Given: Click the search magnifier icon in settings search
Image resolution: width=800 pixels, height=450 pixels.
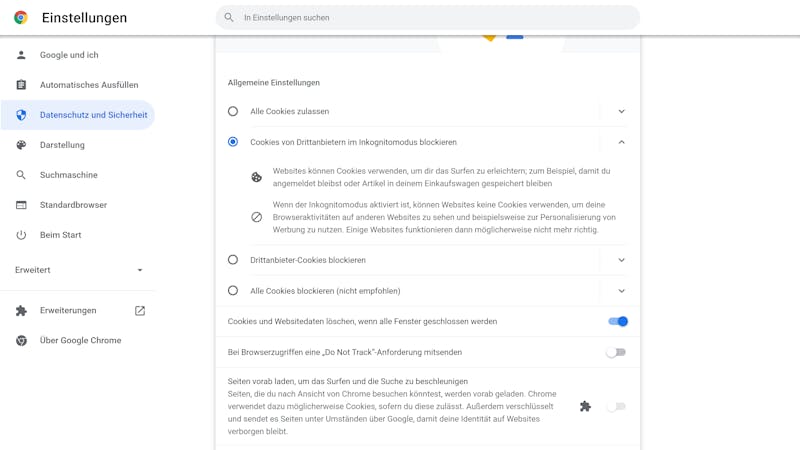Looking at the screenshot, I should (x=229, y=17).
